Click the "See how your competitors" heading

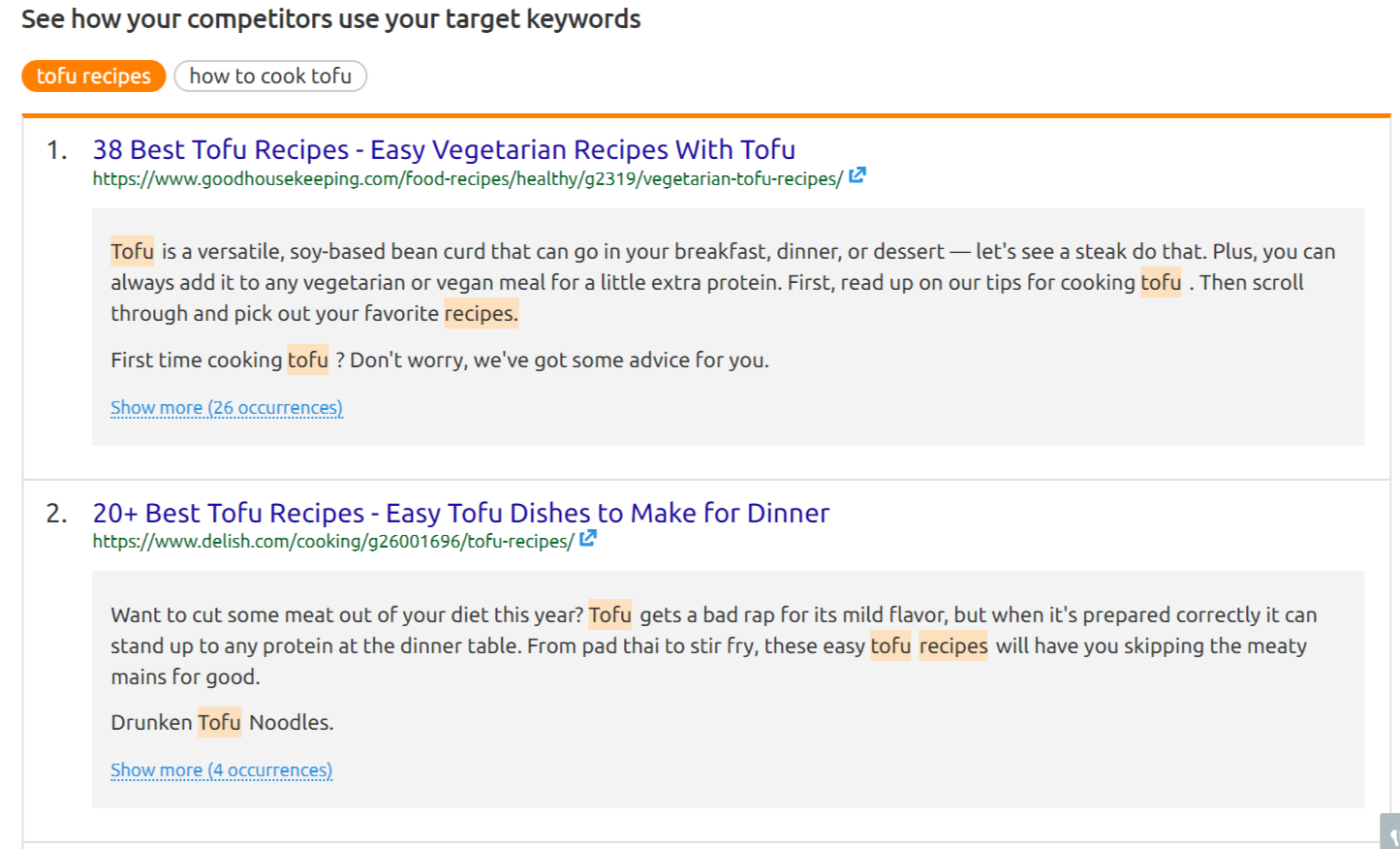point(331,19)
